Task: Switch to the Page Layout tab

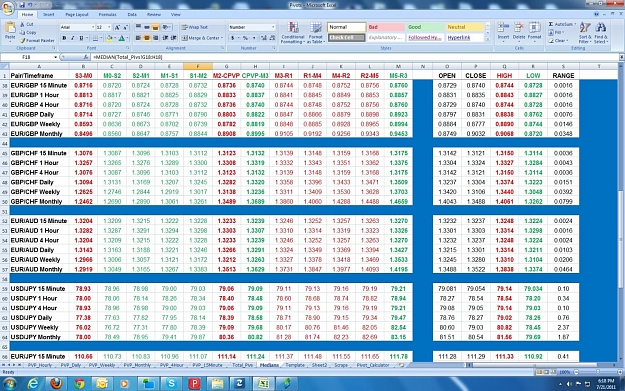Action: coord(77,14)
